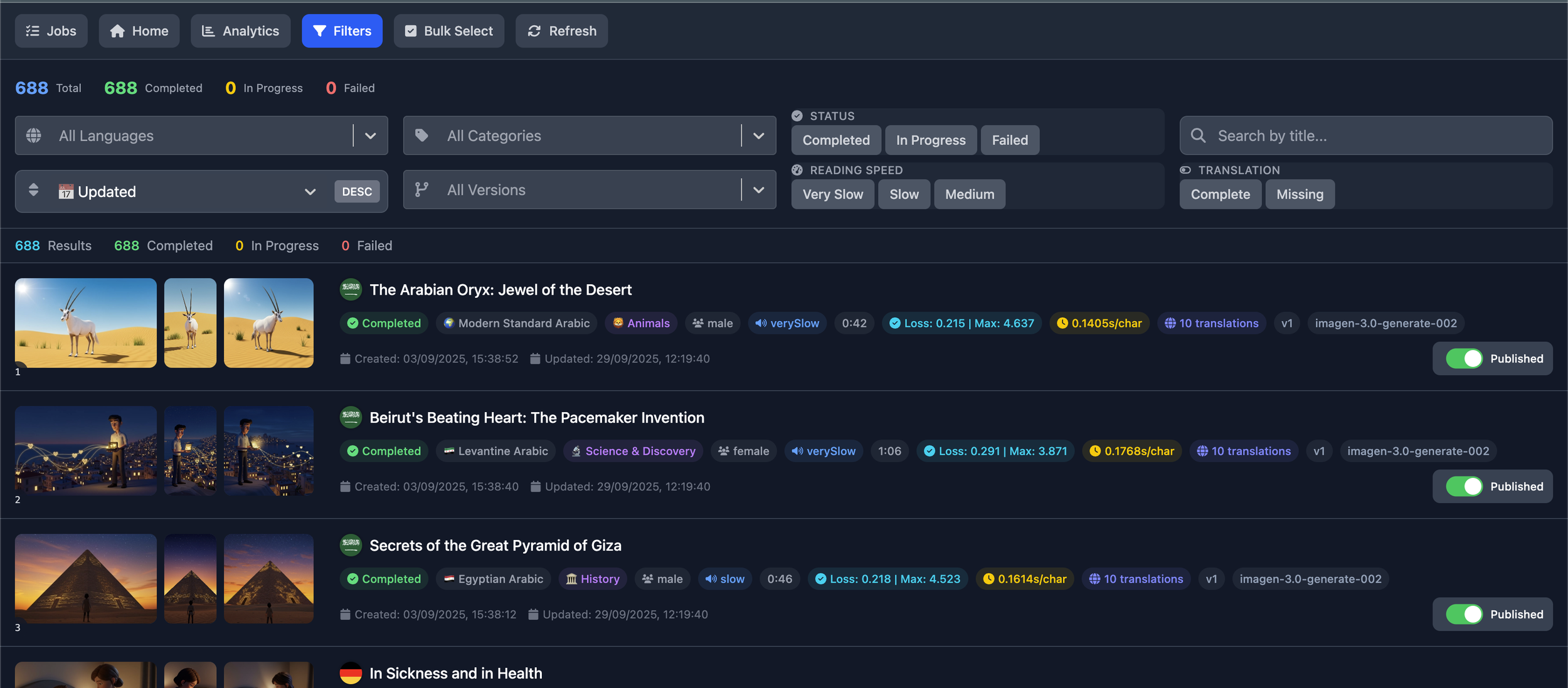Click the DESC sort order control

357,191
